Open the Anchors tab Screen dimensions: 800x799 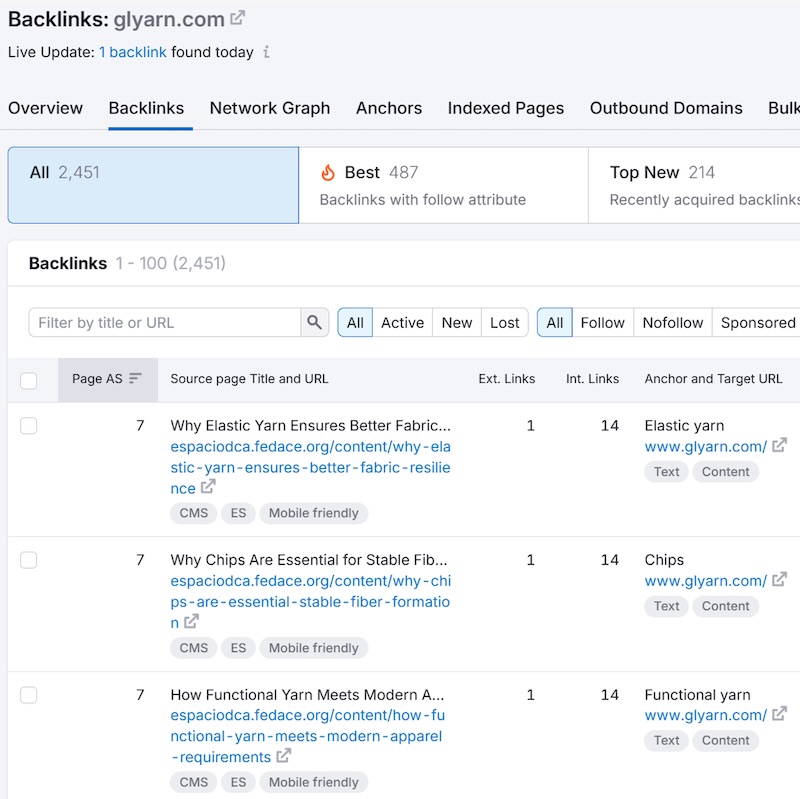click(x=389, y=108)
